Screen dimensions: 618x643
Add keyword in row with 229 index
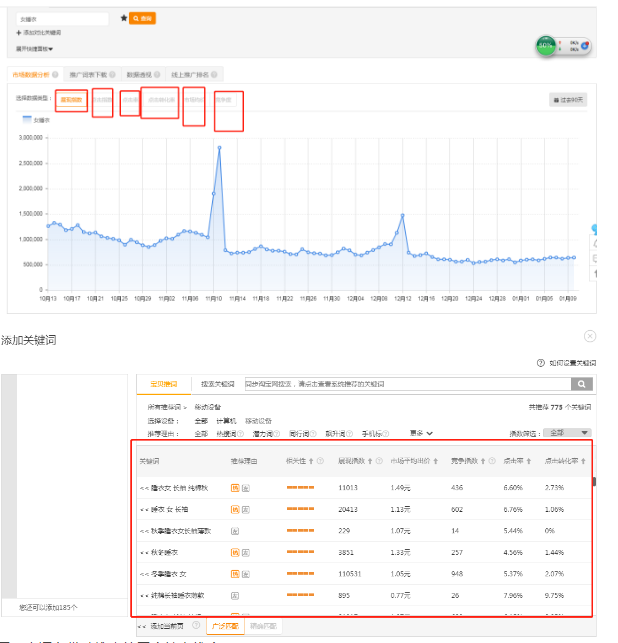tap(144, 531)
